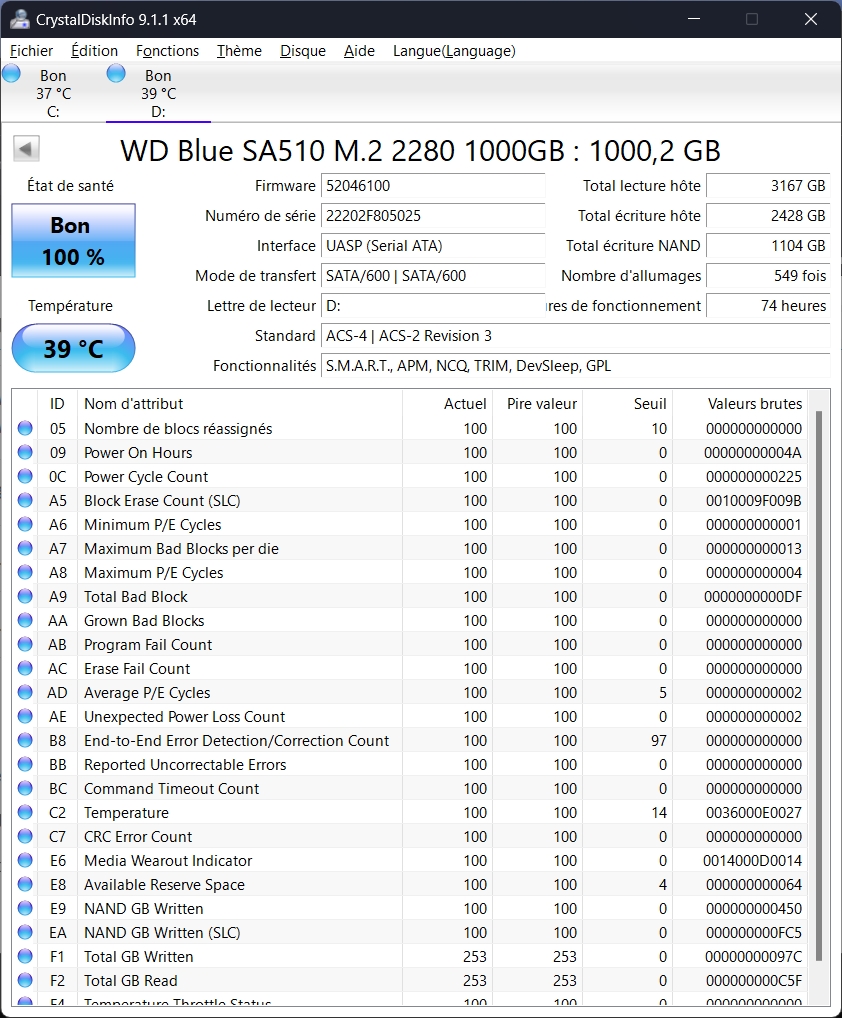Click status orb of Average P/E Cycles row

coord(25,693)
